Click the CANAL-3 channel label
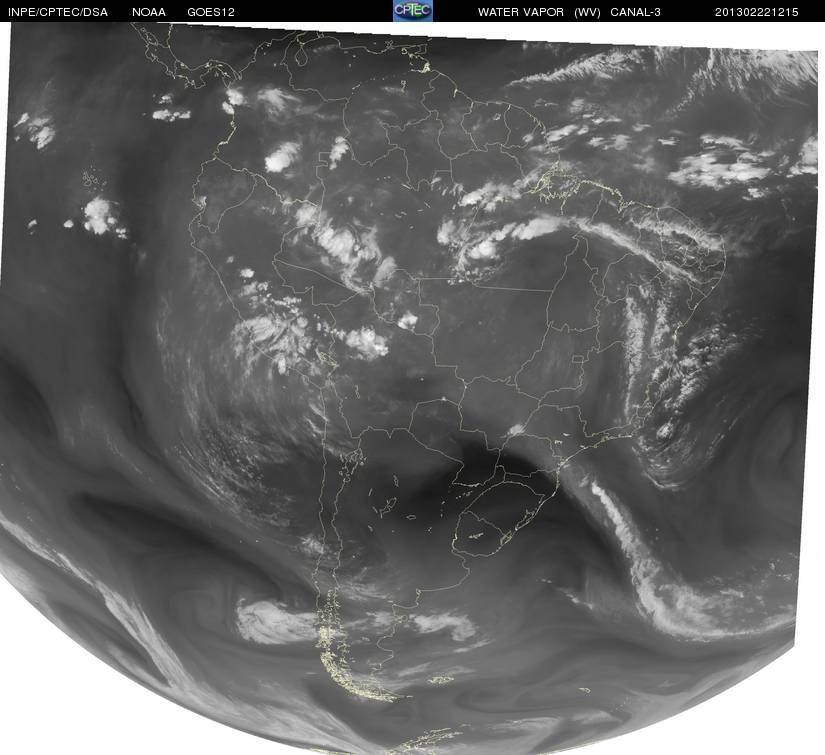Viewport: 825px width, 755px height. [x=635, y=12]
